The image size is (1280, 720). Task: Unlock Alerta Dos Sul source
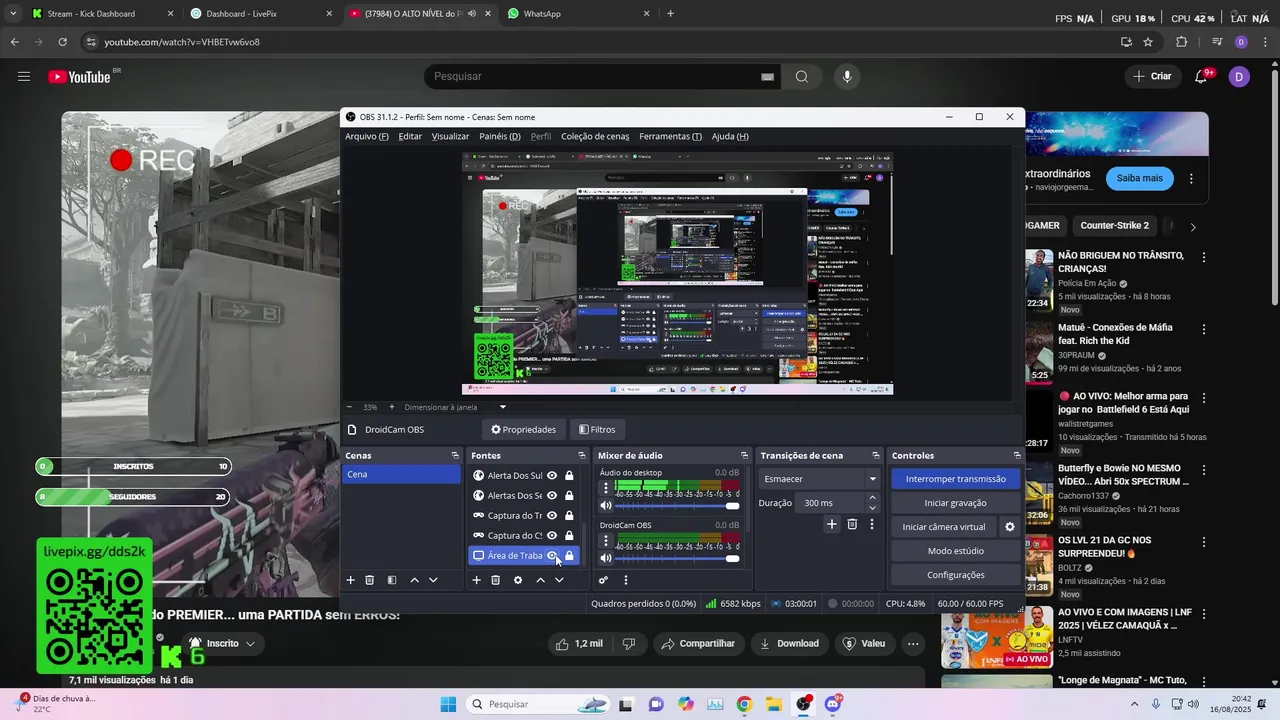coord(569,476)
